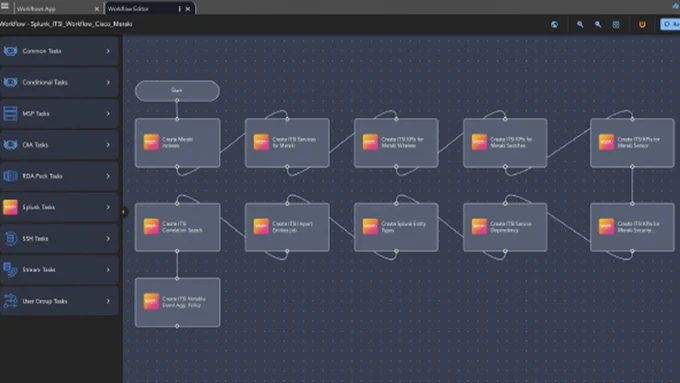
Task: Click the Splunk Tasks category icon
Action: click(10, 207)
